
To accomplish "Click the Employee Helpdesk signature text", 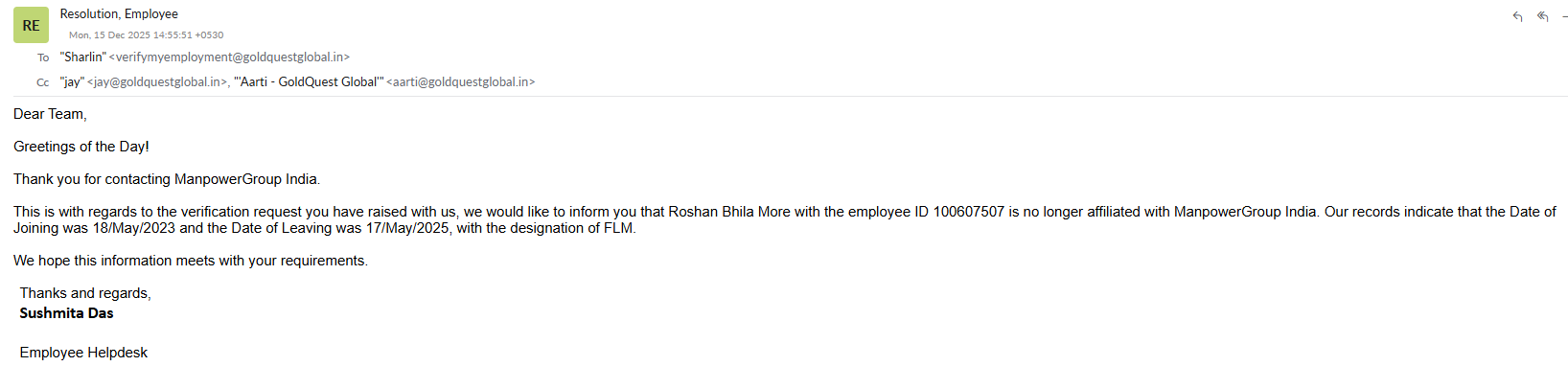I will [83, 353].
